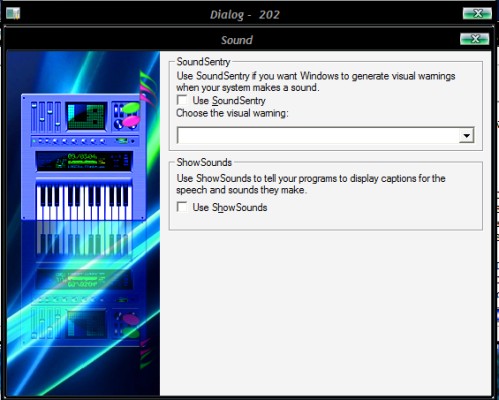This screenshot has height=400, width=499.
Task: Select the 'Choose the visual warning:' label
Action: (232, 113)
